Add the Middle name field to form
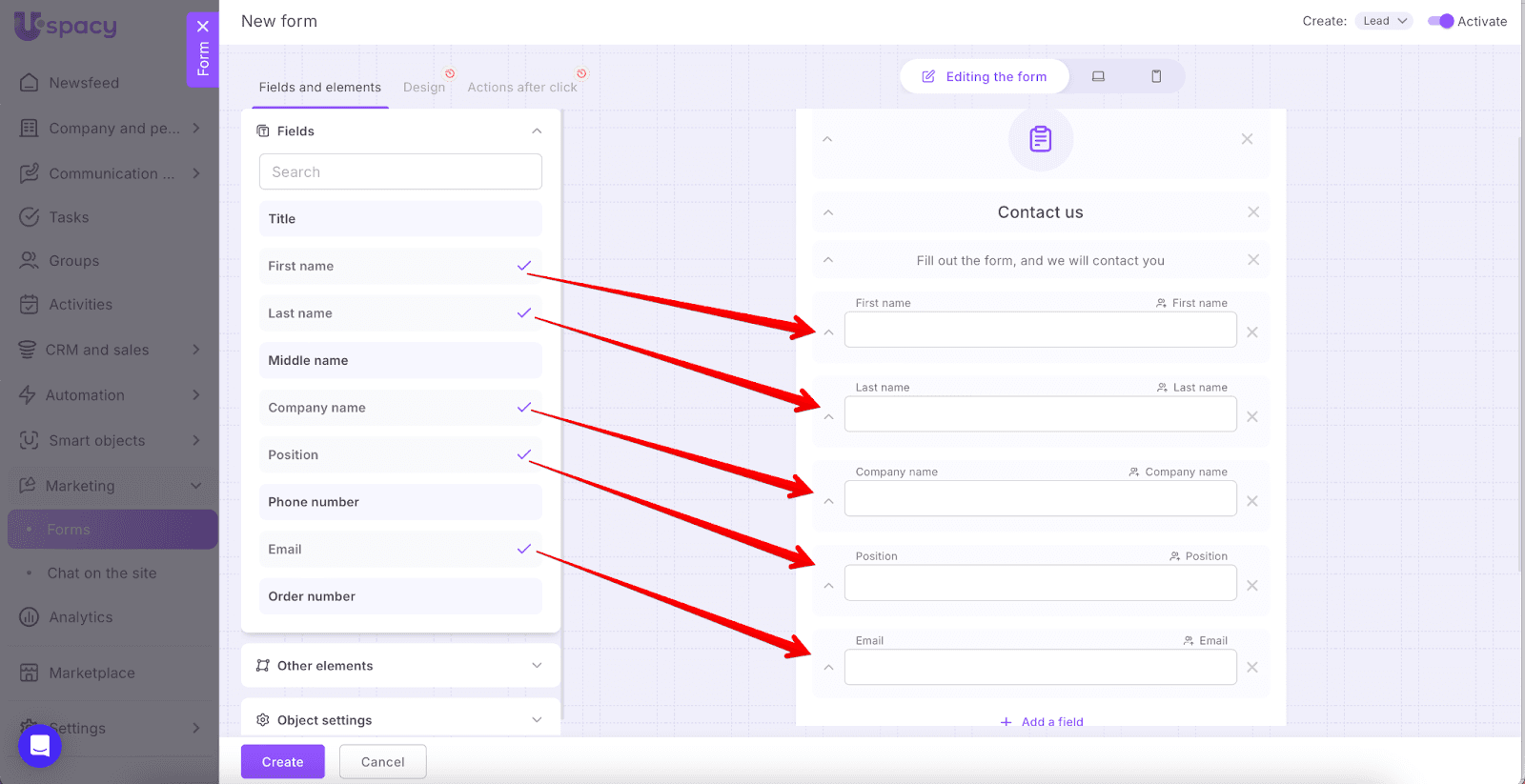Viewport: 1525px width, 784px height. click(x=400, y=360)
